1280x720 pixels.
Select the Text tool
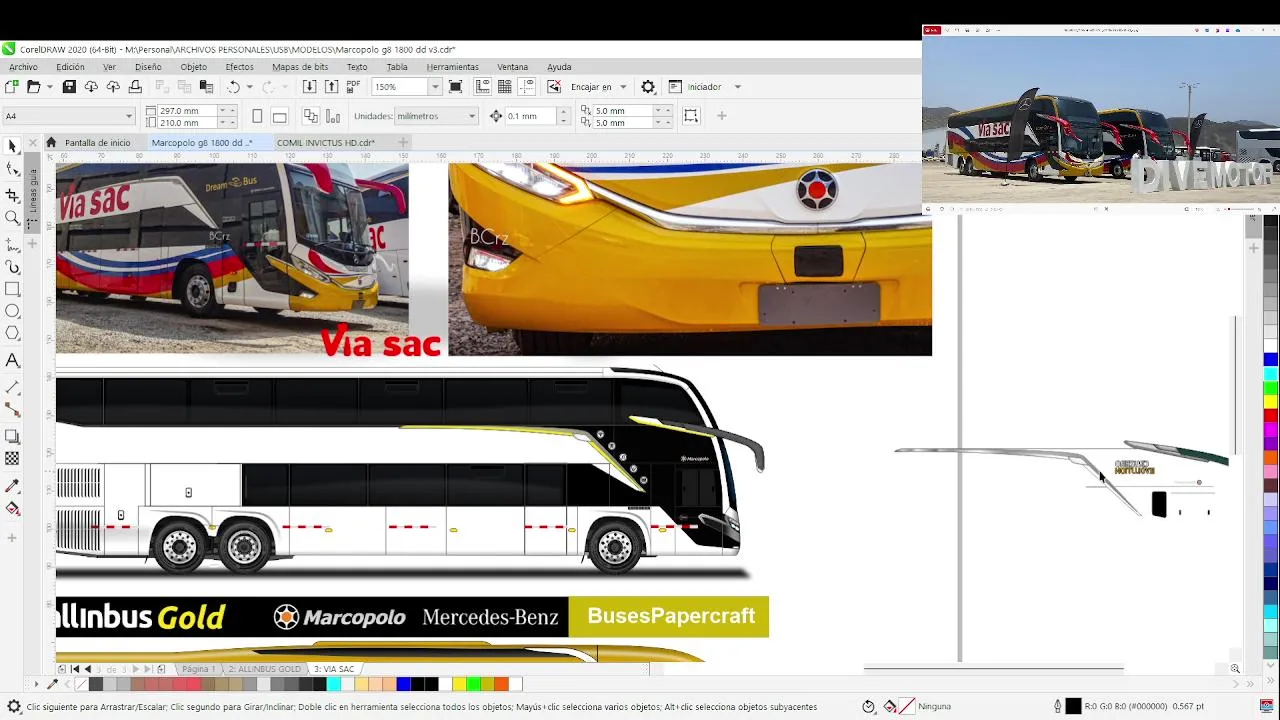point(12,360)
